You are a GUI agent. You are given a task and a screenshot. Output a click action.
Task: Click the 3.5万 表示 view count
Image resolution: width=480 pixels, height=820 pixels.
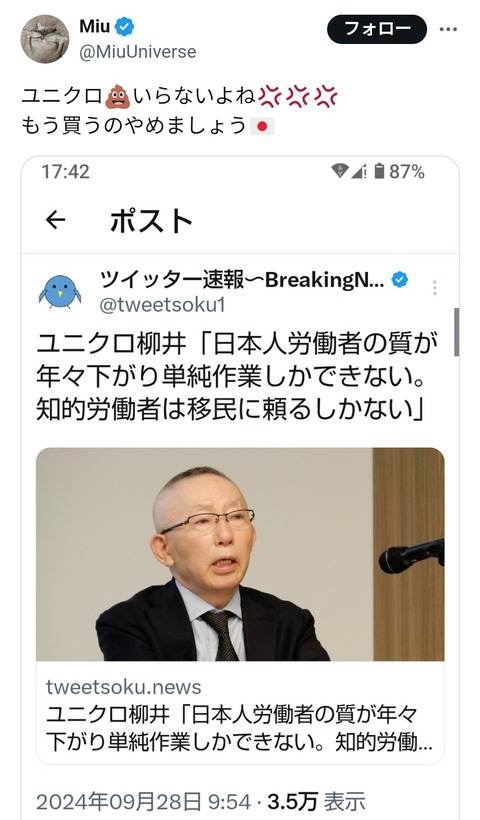(x=316, y=802)
